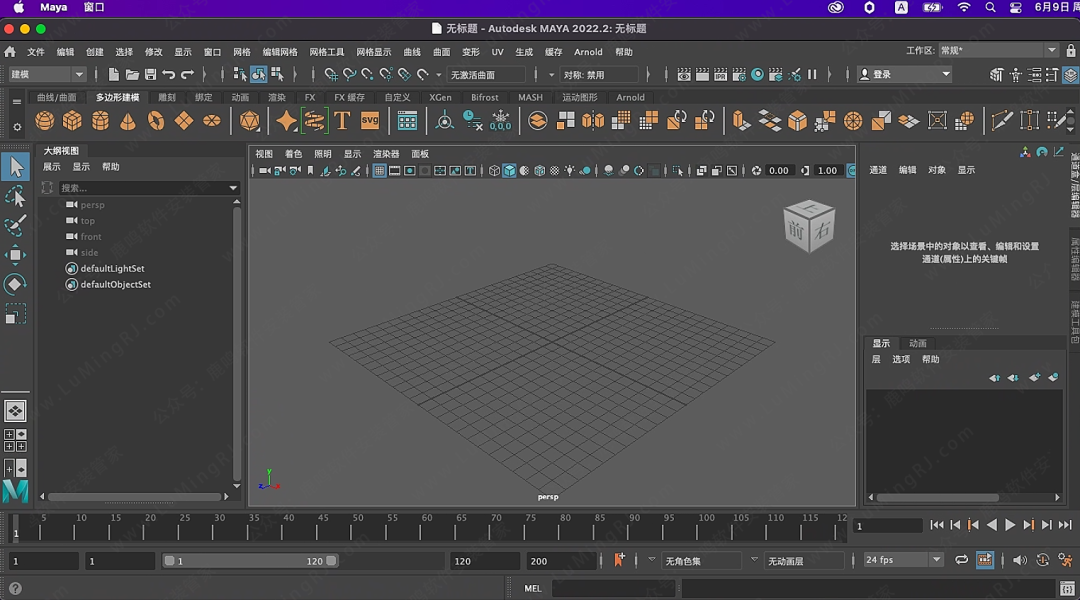Screen dimensions: 1080x600
Task: Switch to the 雕刻 shelf tab
Action: pos(167,98)
